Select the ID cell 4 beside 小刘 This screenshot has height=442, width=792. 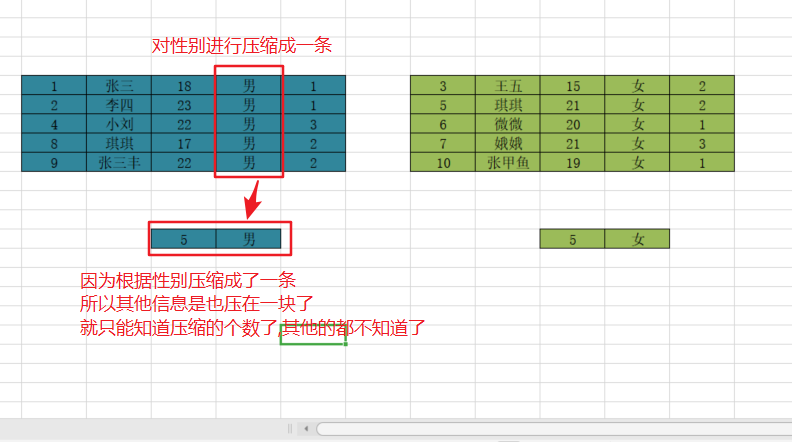click(54, 124)
